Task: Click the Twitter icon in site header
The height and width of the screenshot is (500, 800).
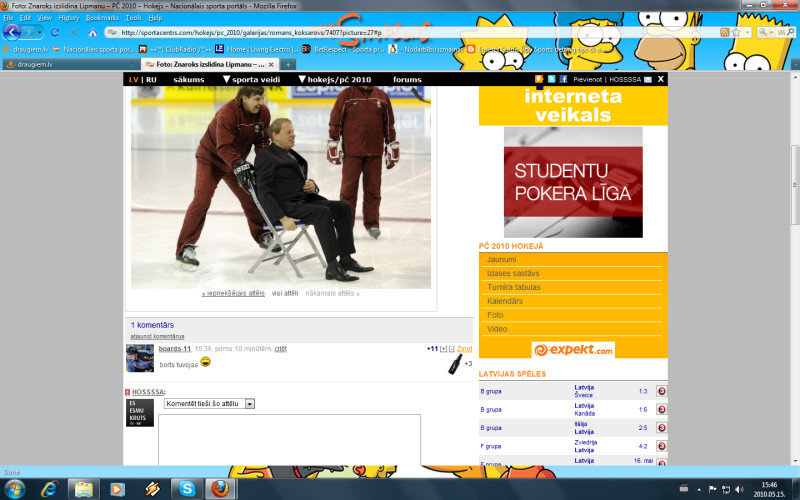Action: (x=551, y=79)
